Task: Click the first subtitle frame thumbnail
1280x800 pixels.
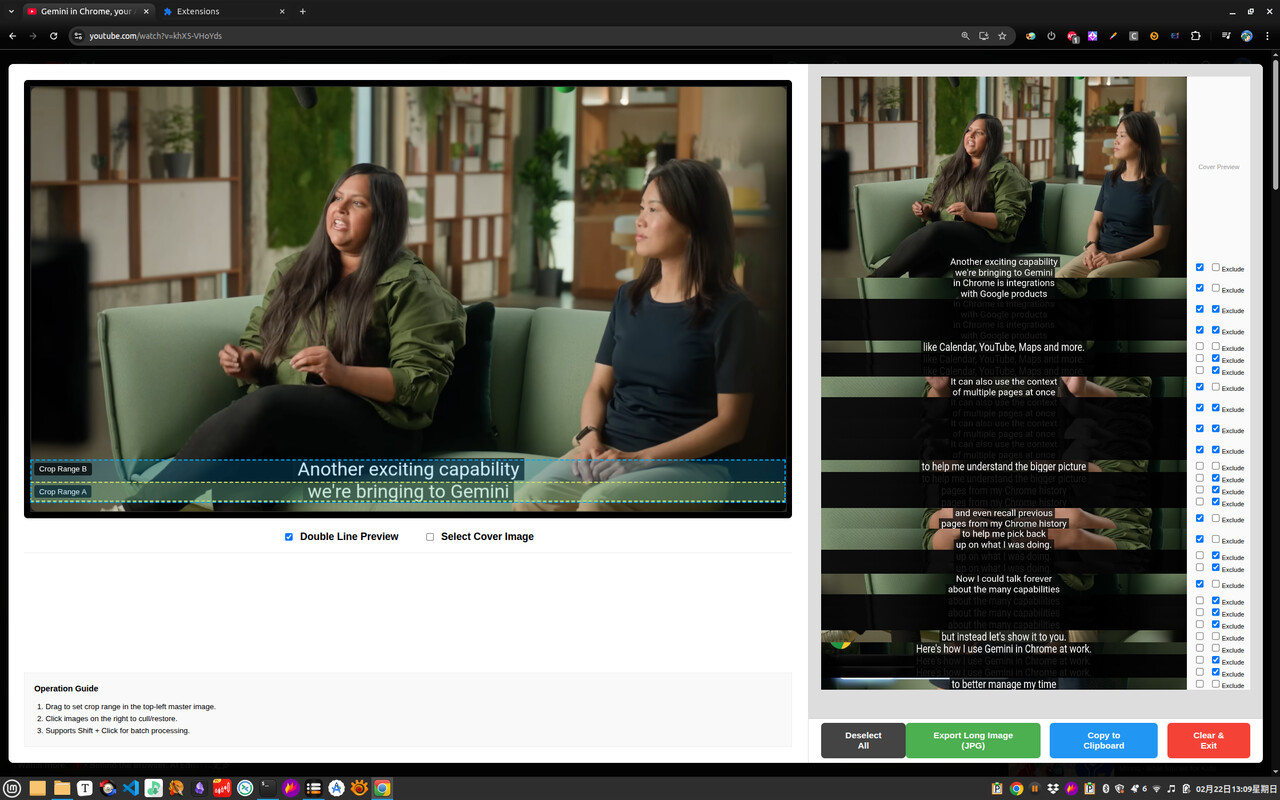Action: click(x=1004, y=177)
